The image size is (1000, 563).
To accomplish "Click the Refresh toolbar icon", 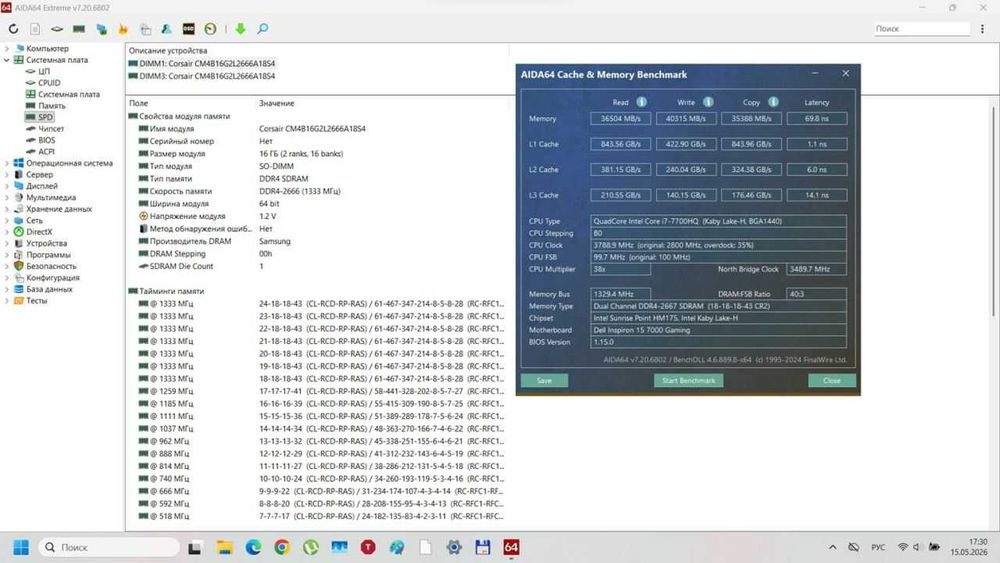I will [x=13, y=29].
